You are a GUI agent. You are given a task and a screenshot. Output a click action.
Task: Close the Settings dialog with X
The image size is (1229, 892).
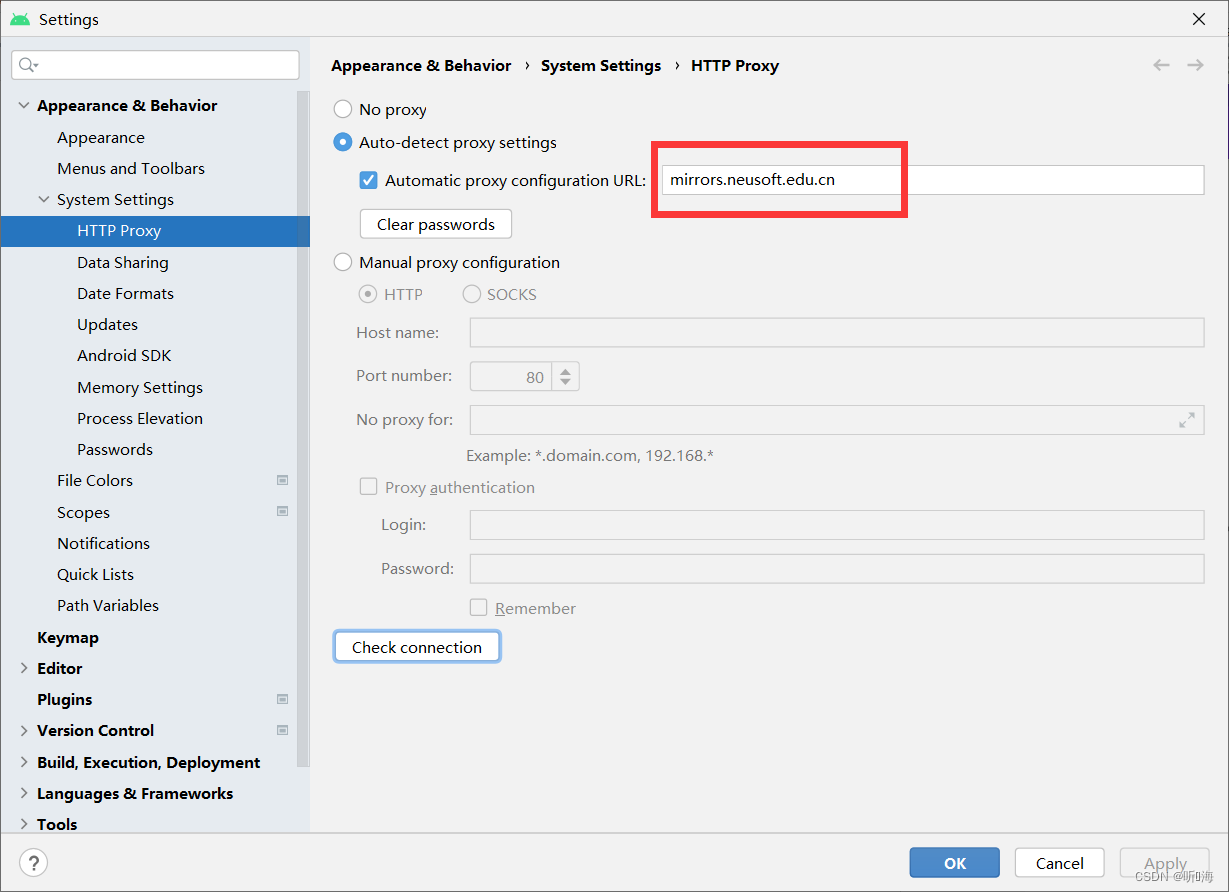[1198, 19]
